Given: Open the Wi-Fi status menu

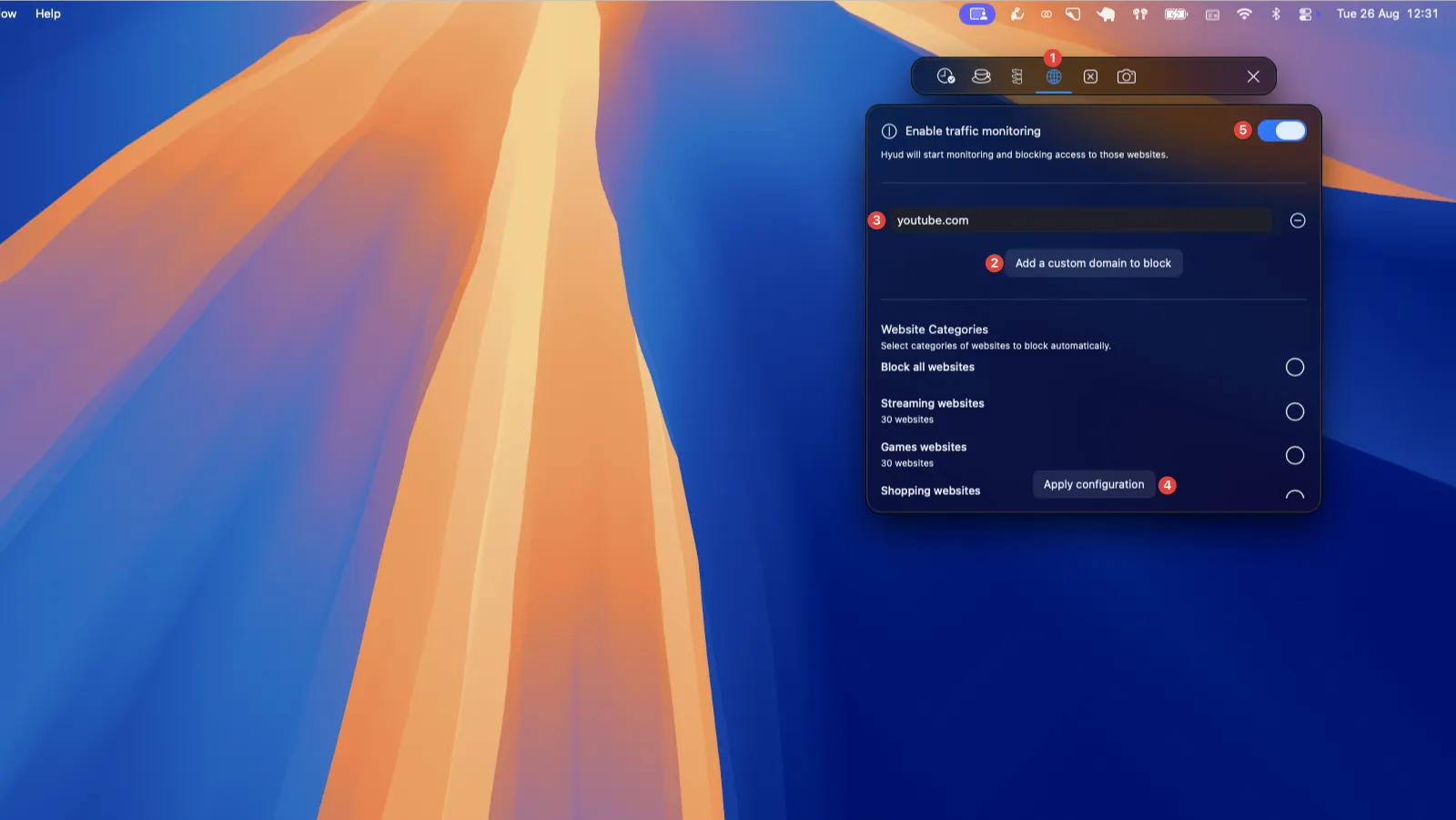Looking at the screenshot, I should (x=1244, y=14).
